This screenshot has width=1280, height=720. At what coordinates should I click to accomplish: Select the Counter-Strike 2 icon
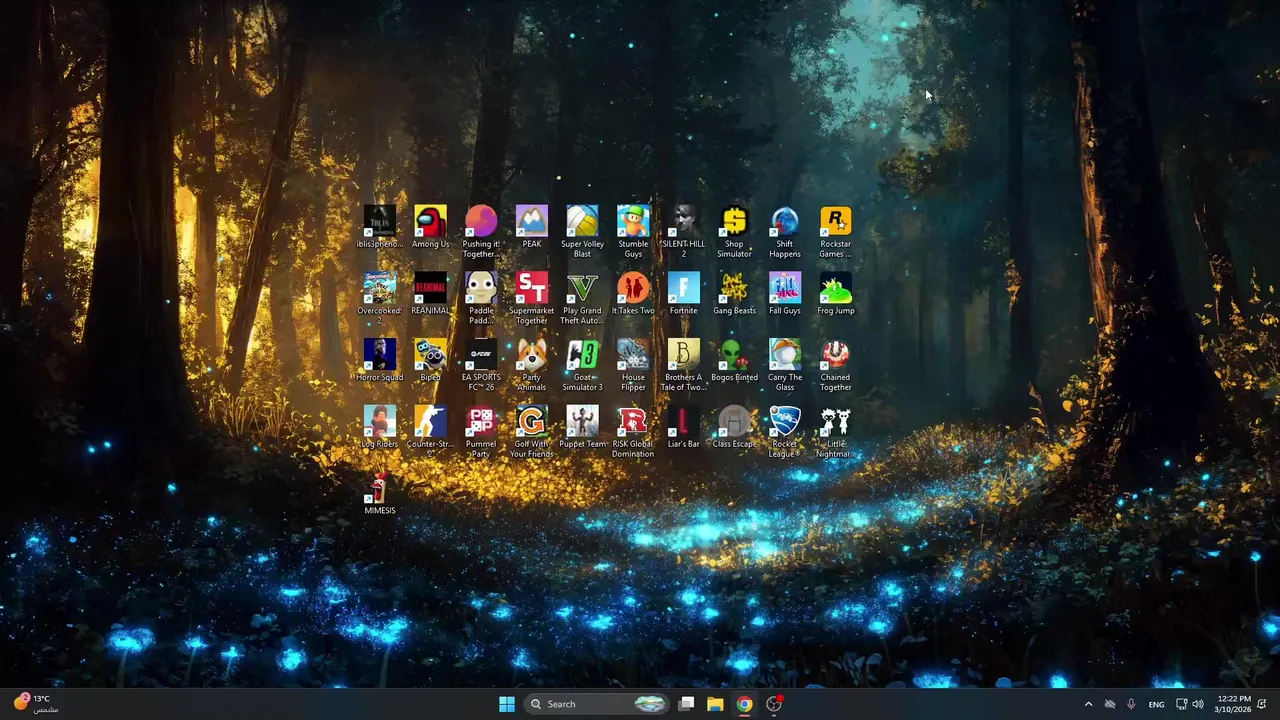(430, 431)
